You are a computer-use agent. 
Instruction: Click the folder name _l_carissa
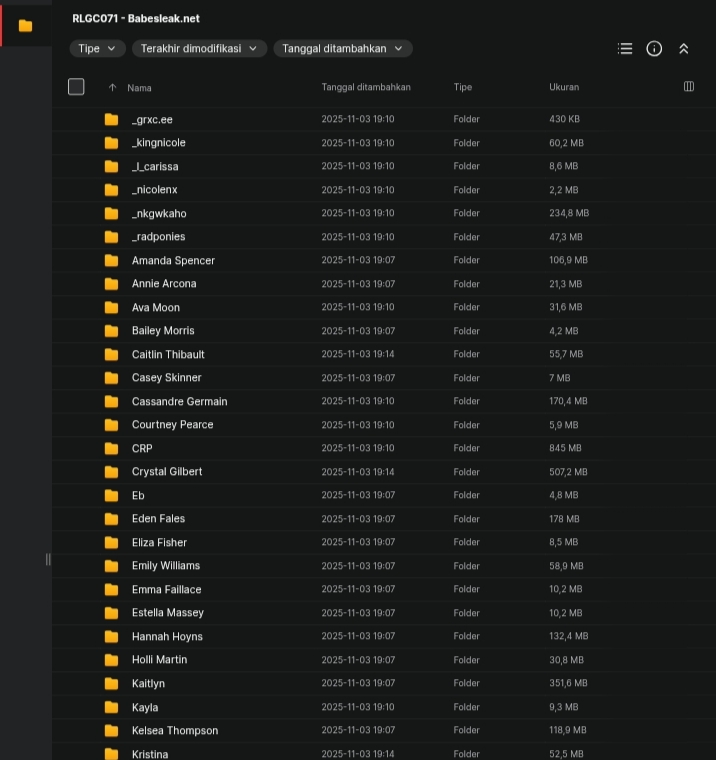(x=155, y=166)
